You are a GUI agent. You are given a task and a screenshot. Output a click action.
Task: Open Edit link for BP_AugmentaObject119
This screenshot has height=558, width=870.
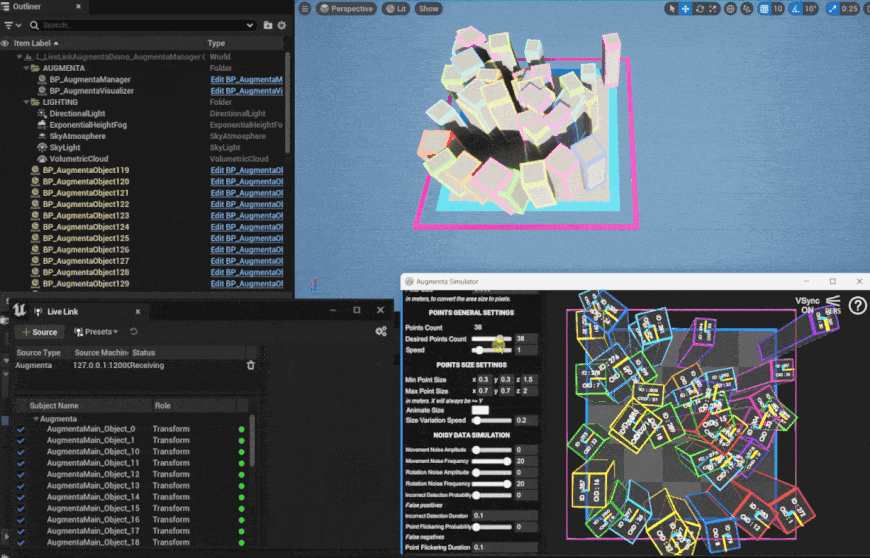(246, 170)
